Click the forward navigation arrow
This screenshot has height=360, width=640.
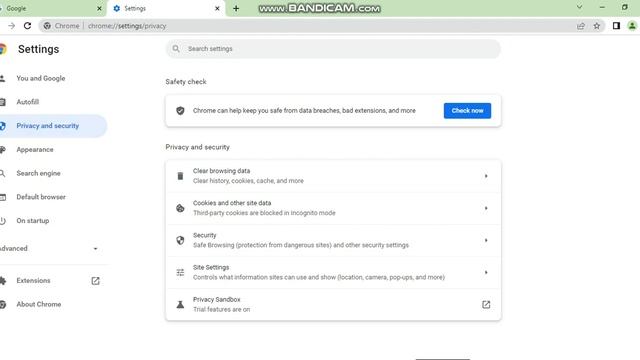(11, 26)
